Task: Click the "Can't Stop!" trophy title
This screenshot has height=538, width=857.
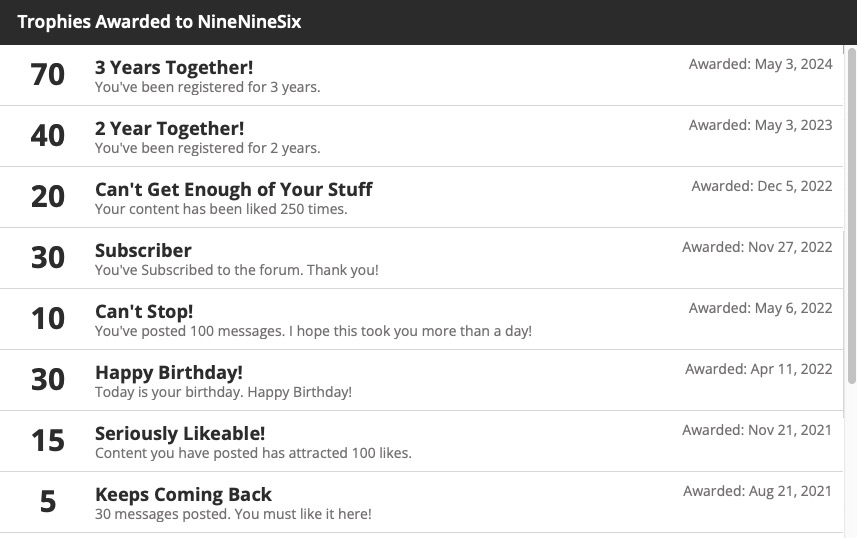Action: 144,312
